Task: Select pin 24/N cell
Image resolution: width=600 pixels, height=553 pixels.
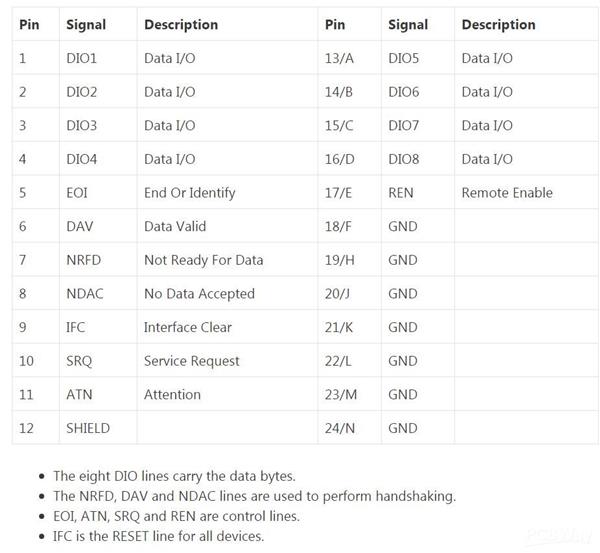Action: click(x=340, y=428)
